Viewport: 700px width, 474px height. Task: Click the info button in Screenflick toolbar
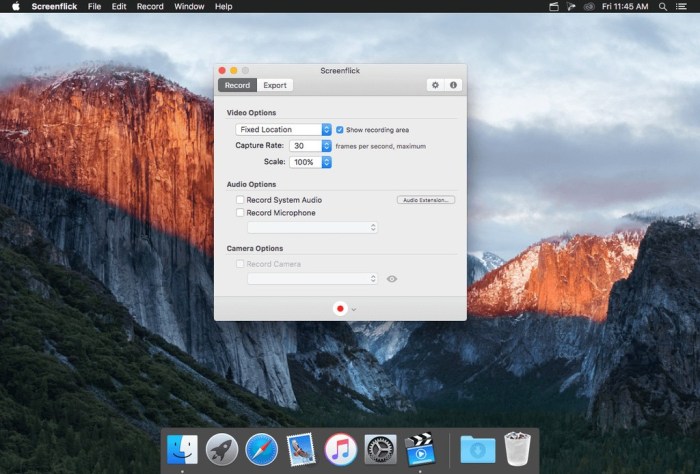(453, 85)
